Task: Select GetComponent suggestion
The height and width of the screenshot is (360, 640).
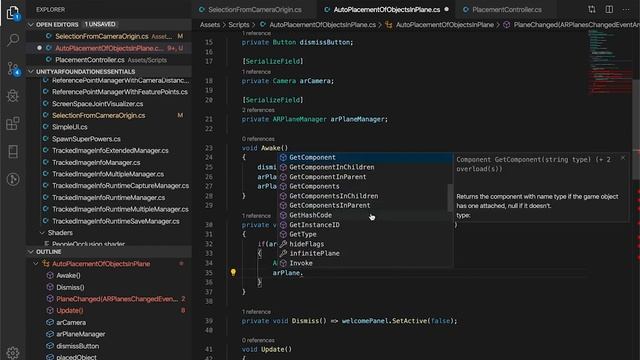Action: pos(365,158)
